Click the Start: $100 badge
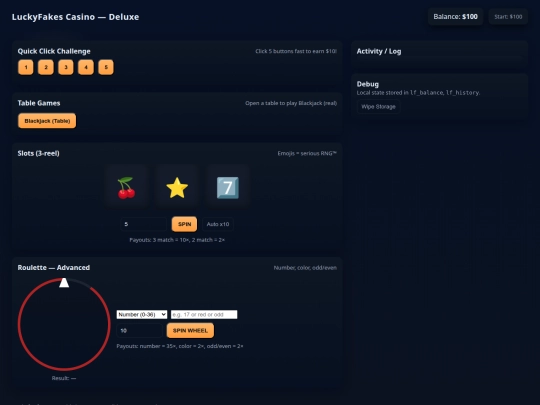Viewport: 540px width, 405px height. point(508,17)
